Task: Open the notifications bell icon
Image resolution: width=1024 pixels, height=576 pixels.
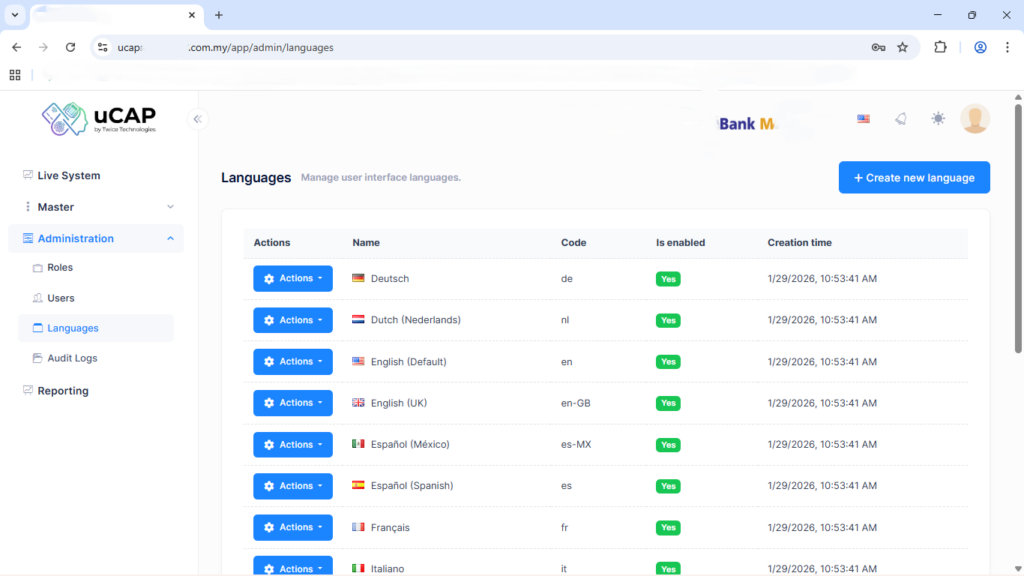Action: (x=900, y=119)
